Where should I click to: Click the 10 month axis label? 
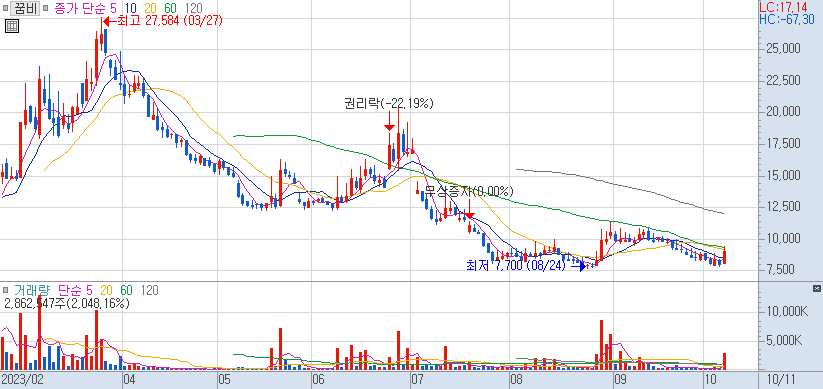click(x=710, y=380)
